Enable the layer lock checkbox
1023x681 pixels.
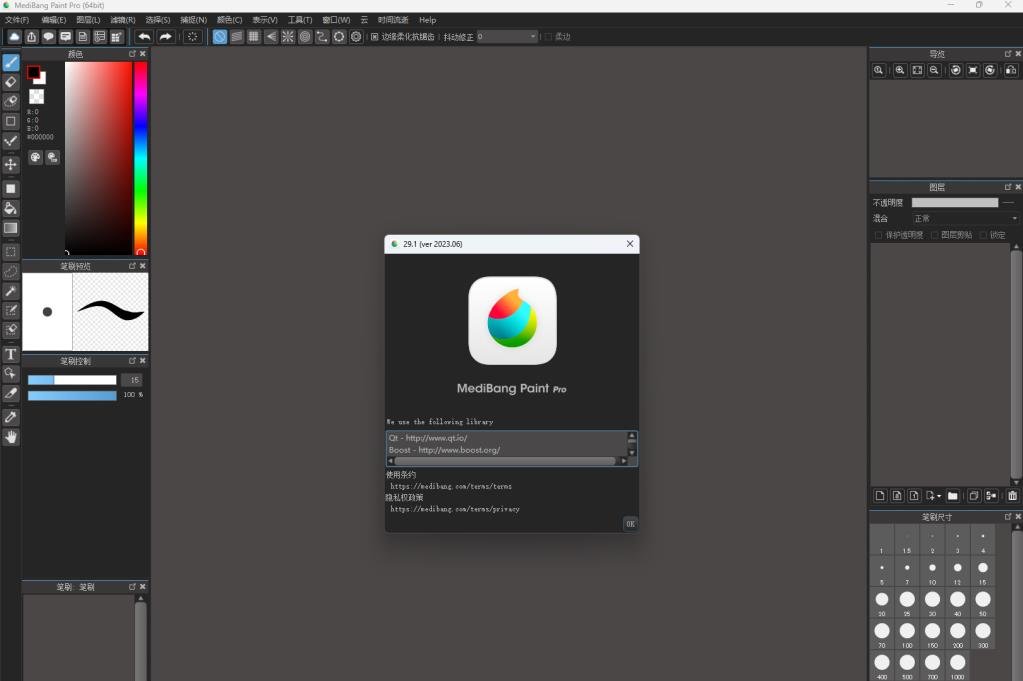[983, 235]
